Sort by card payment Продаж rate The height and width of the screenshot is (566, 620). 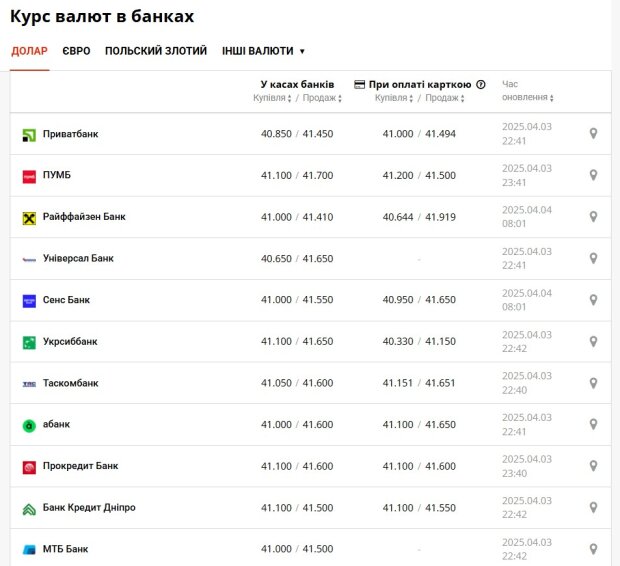(444, 98)
